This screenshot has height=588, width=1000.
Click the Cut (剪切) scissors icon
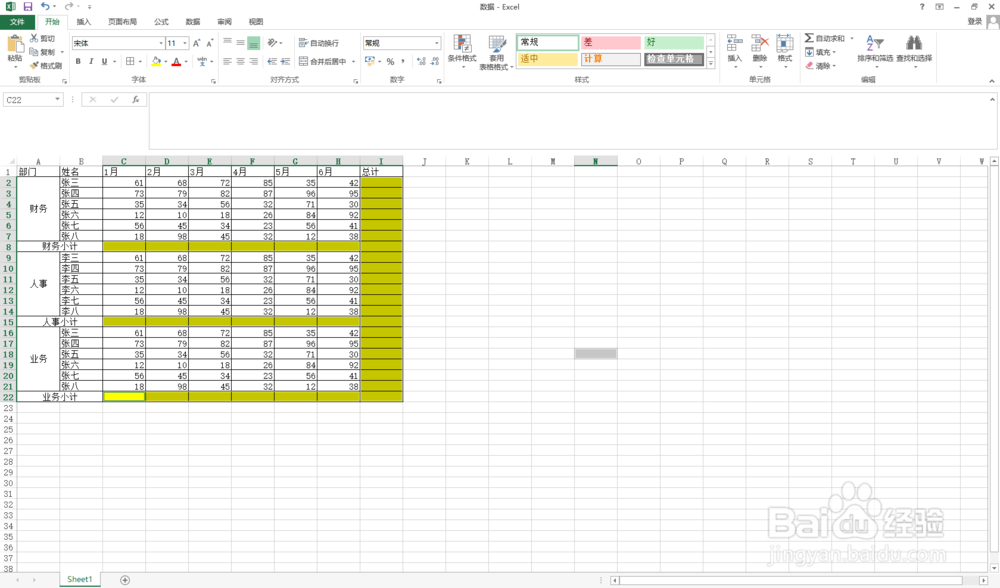pyautogui.click(x=34, y=38)
